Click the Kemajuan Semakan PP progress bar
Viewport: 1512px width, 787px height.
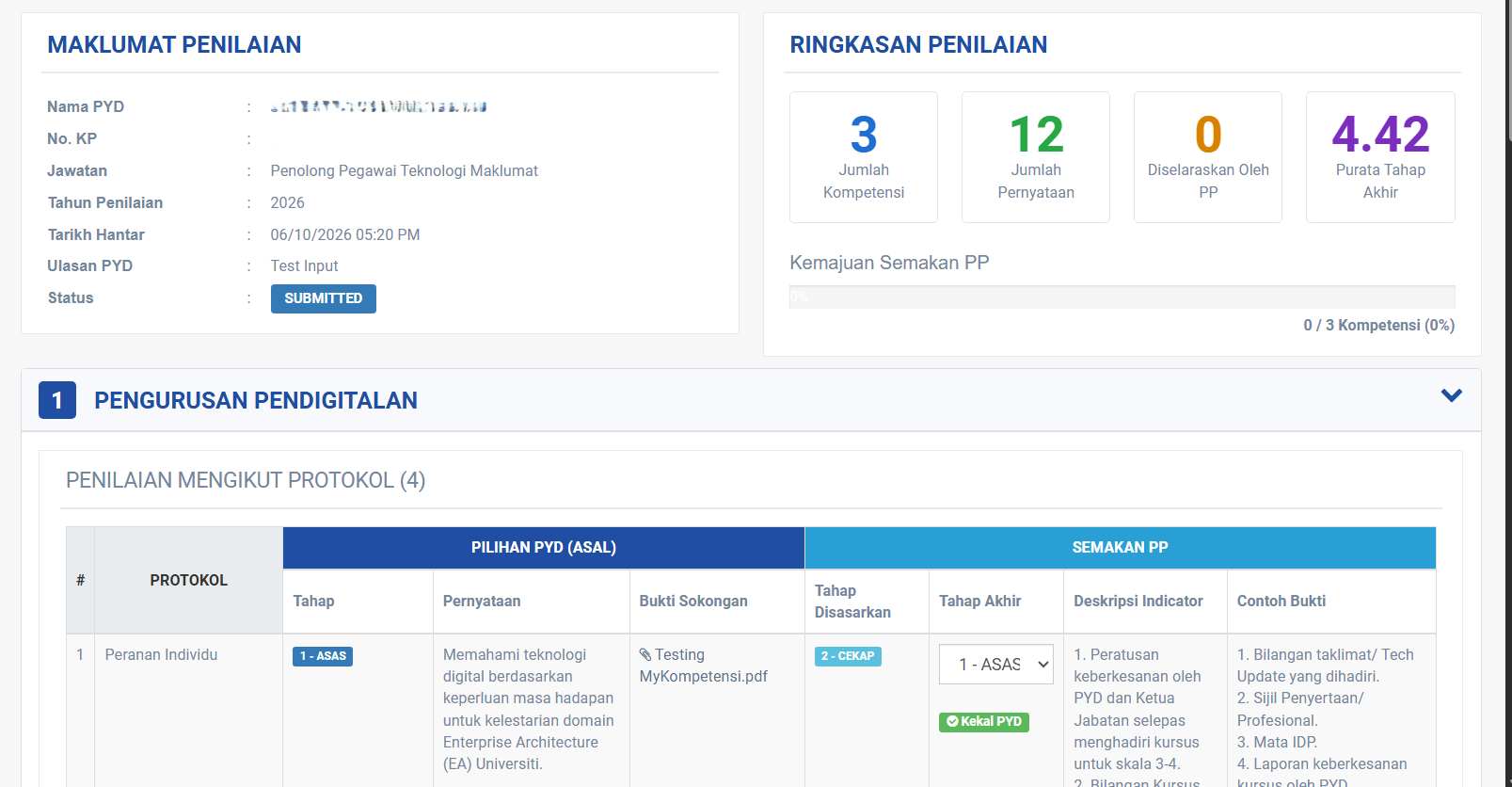1122,297
